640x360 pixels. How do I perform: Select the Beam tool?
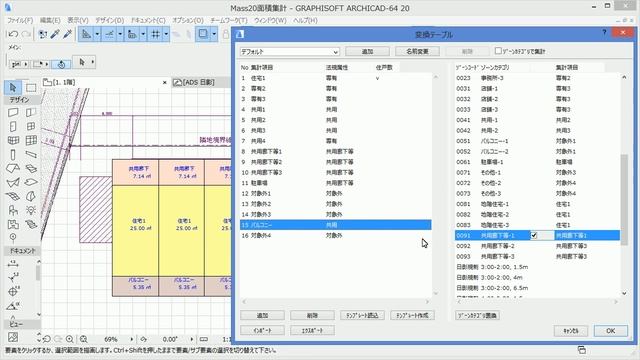pos(31,155)
